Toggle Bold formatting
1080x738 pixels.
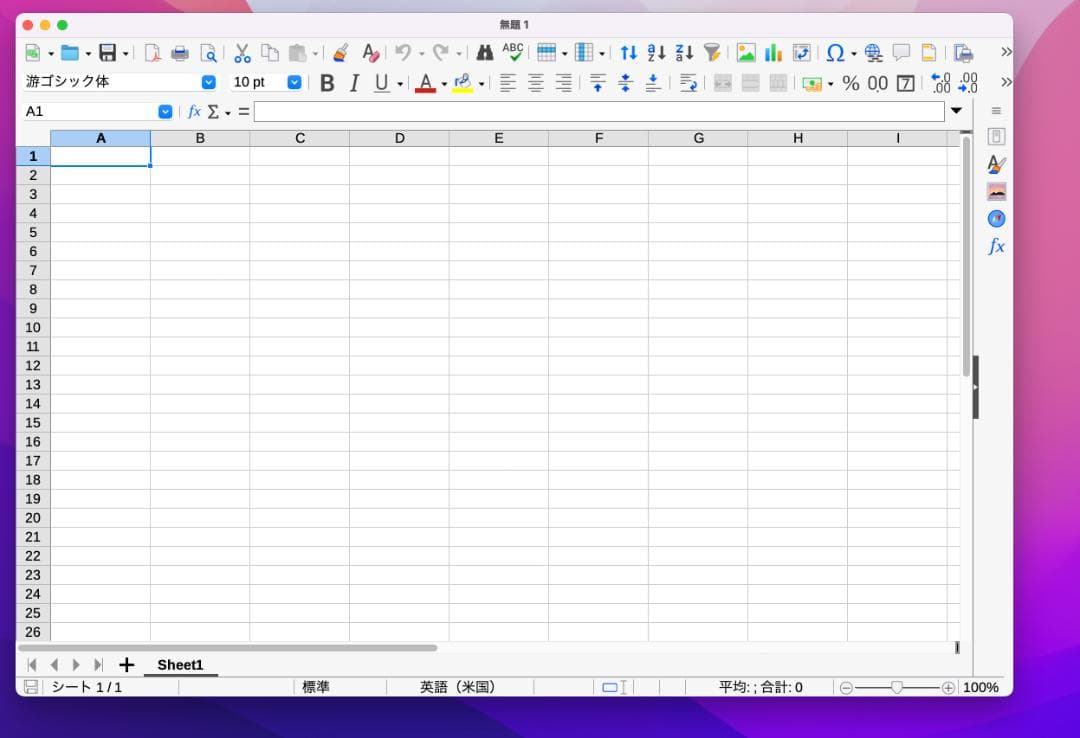coord(327,83)
